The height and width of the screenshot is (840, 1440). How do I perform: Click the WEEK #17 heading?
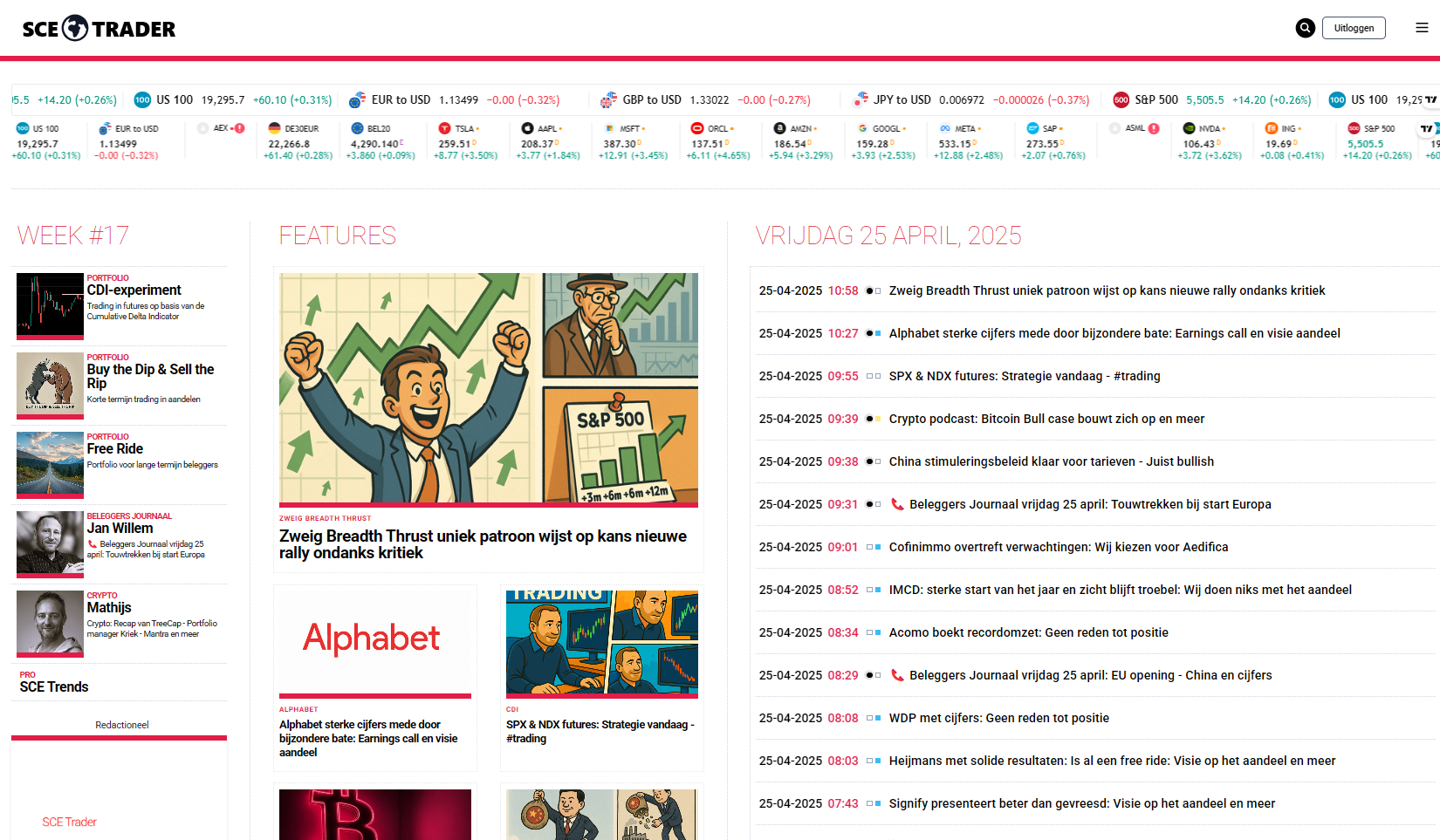(73, 236)
